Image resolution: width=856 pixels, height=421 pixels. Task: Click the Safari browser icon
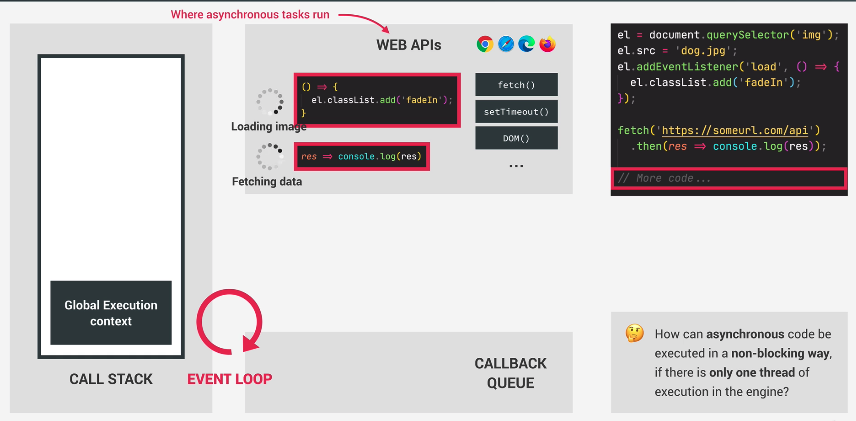(506, 44)
